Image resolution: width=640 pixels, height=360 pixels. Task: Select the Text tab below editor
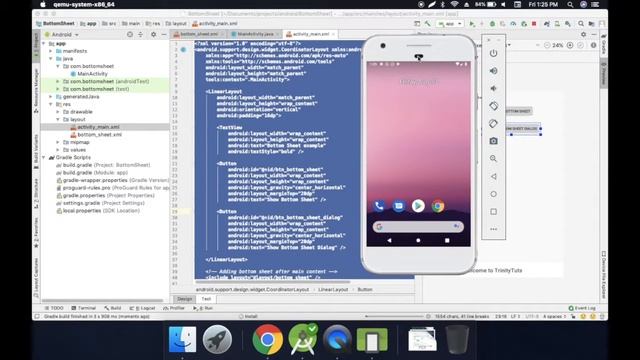click(206, 299)
